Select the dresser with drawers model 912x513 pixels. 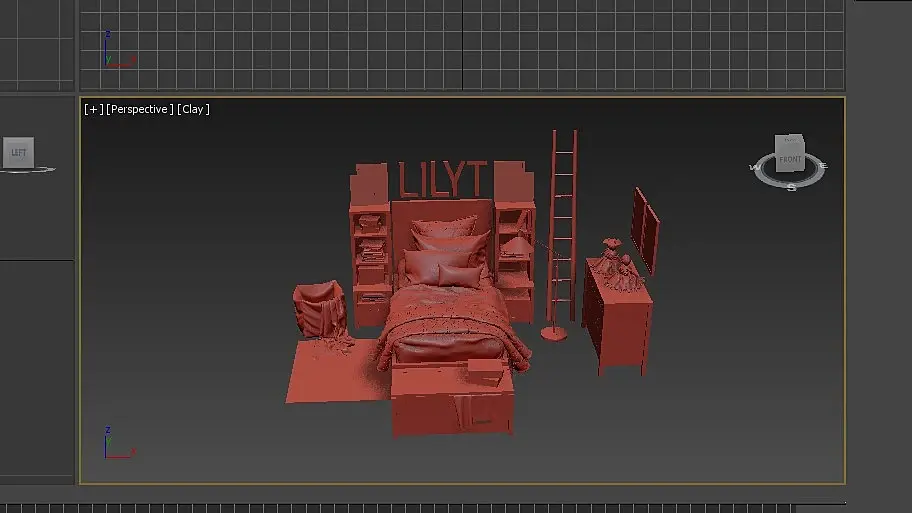coord(618,319)
